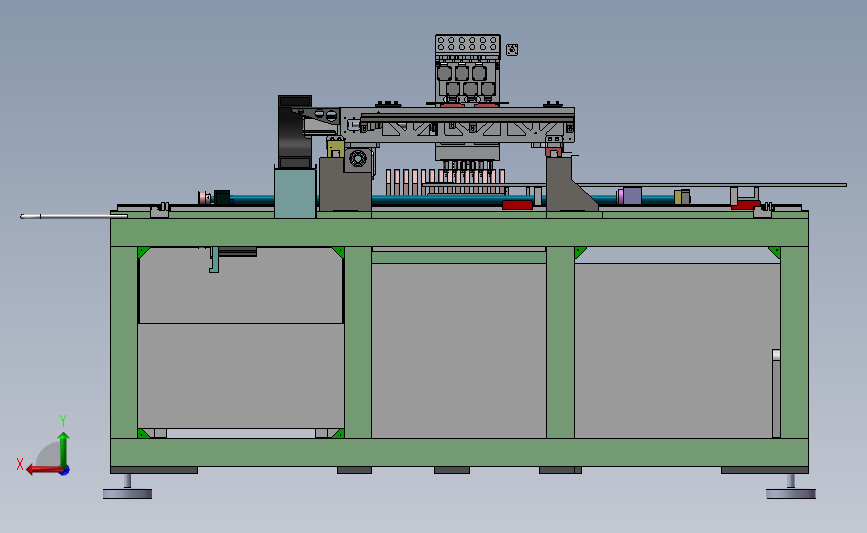The height and width of the screenshot is (533, 867).
Task: Click the green Y axis arrow of triad
Action: coord(64,451)
